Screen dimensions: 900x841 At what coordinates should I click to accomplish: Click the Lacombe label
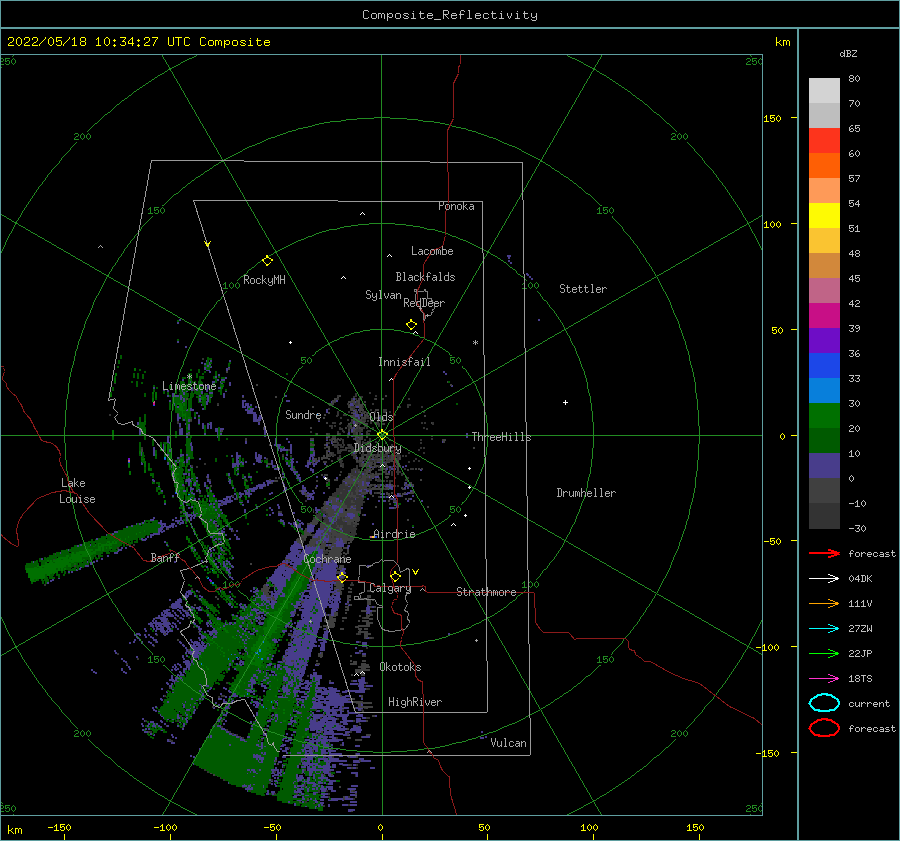[432, 251]
